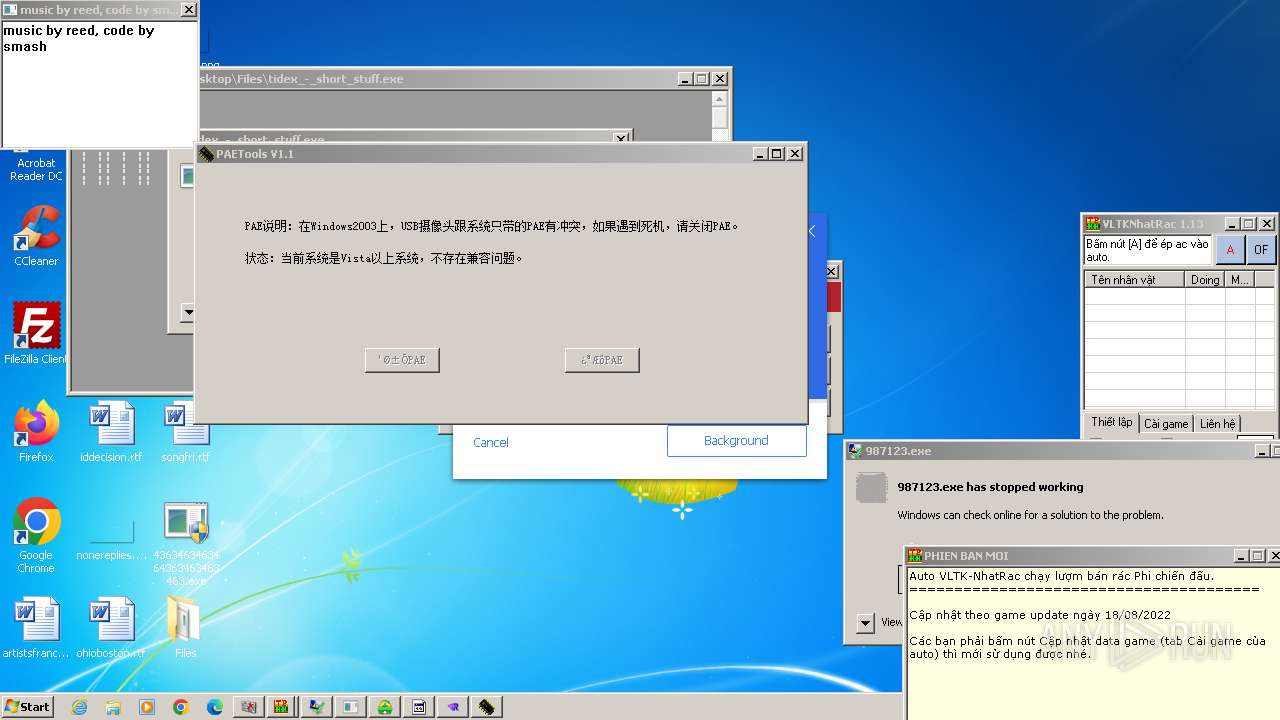
Task: Click the text area in music by reed window
Action: tap(99, 84)
